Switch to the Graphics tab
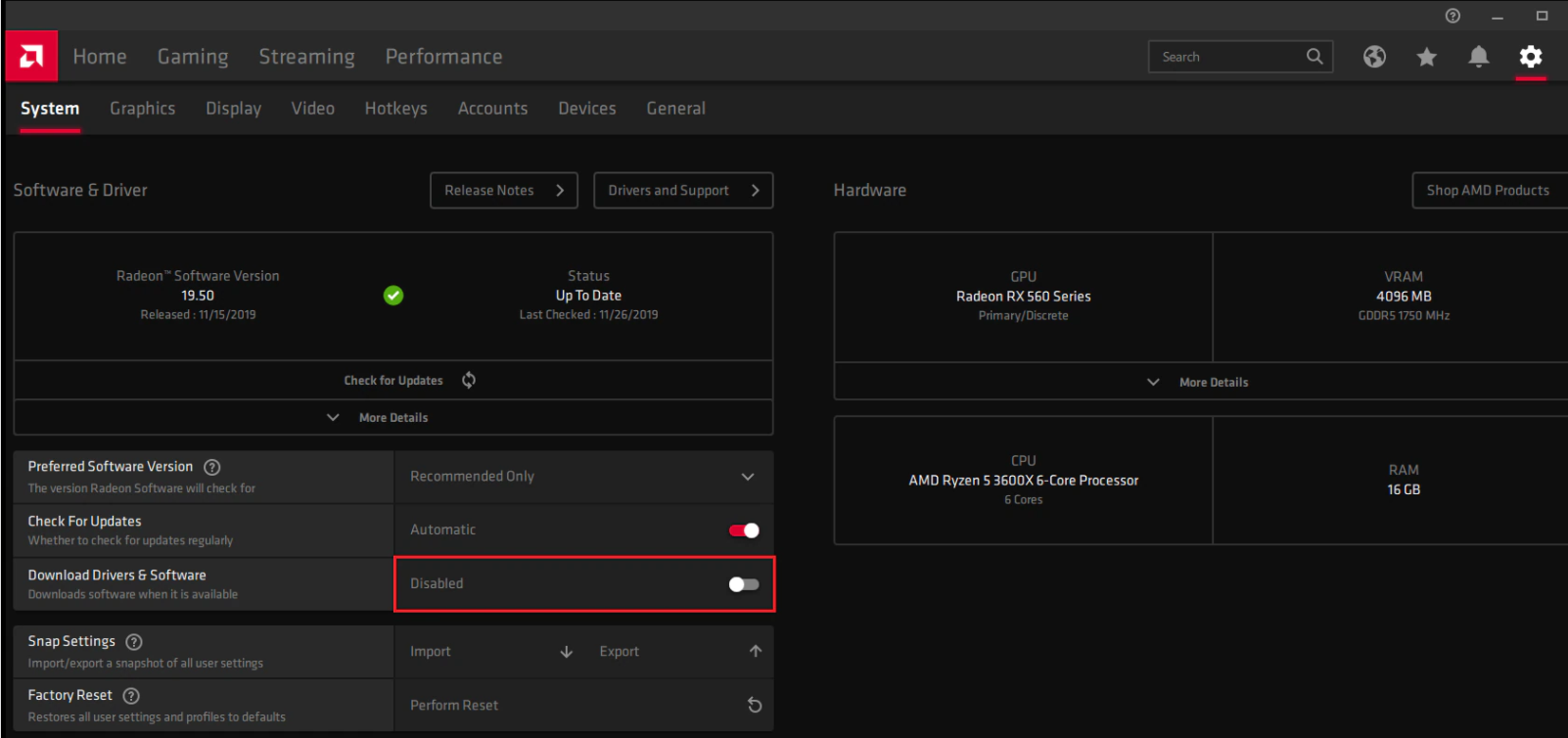The image size is (1568, 738). coord(142,109)
